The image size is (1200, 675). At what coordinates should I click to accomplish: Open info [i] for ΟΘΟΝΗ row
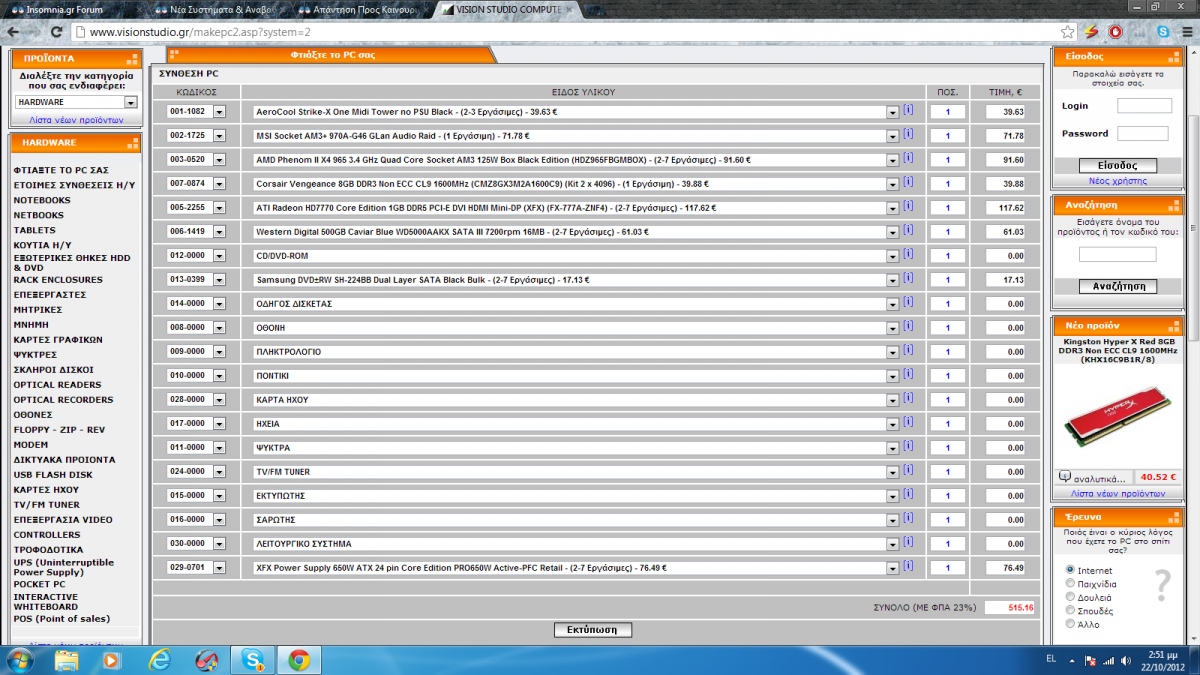pos(908,326)
